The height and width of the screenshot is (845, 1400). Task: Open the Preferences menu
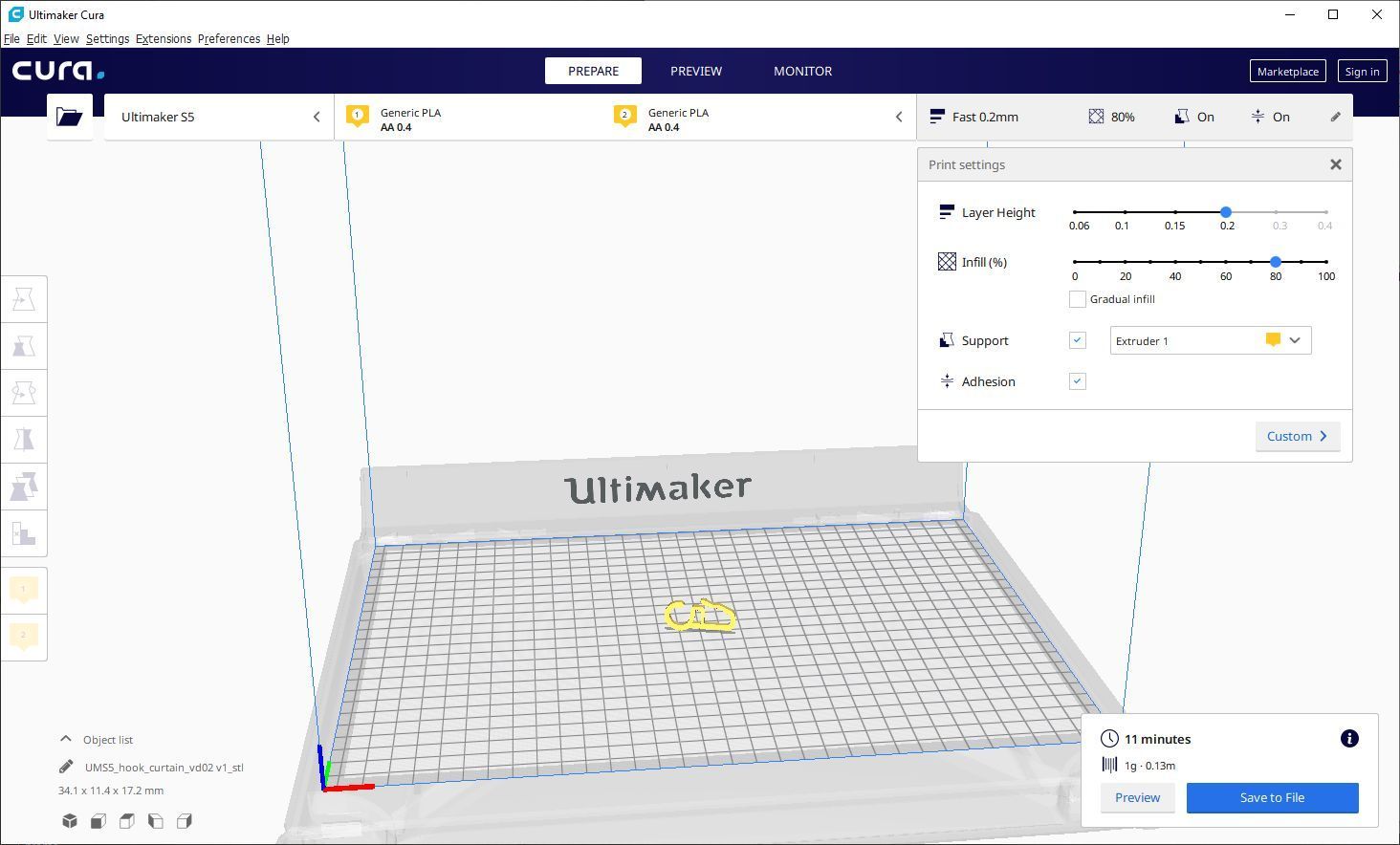click(229, 39)
